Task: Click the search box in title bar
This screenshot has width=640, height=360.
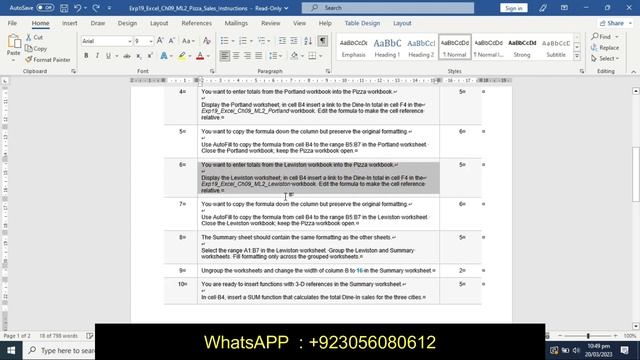Action: point(388,8)
